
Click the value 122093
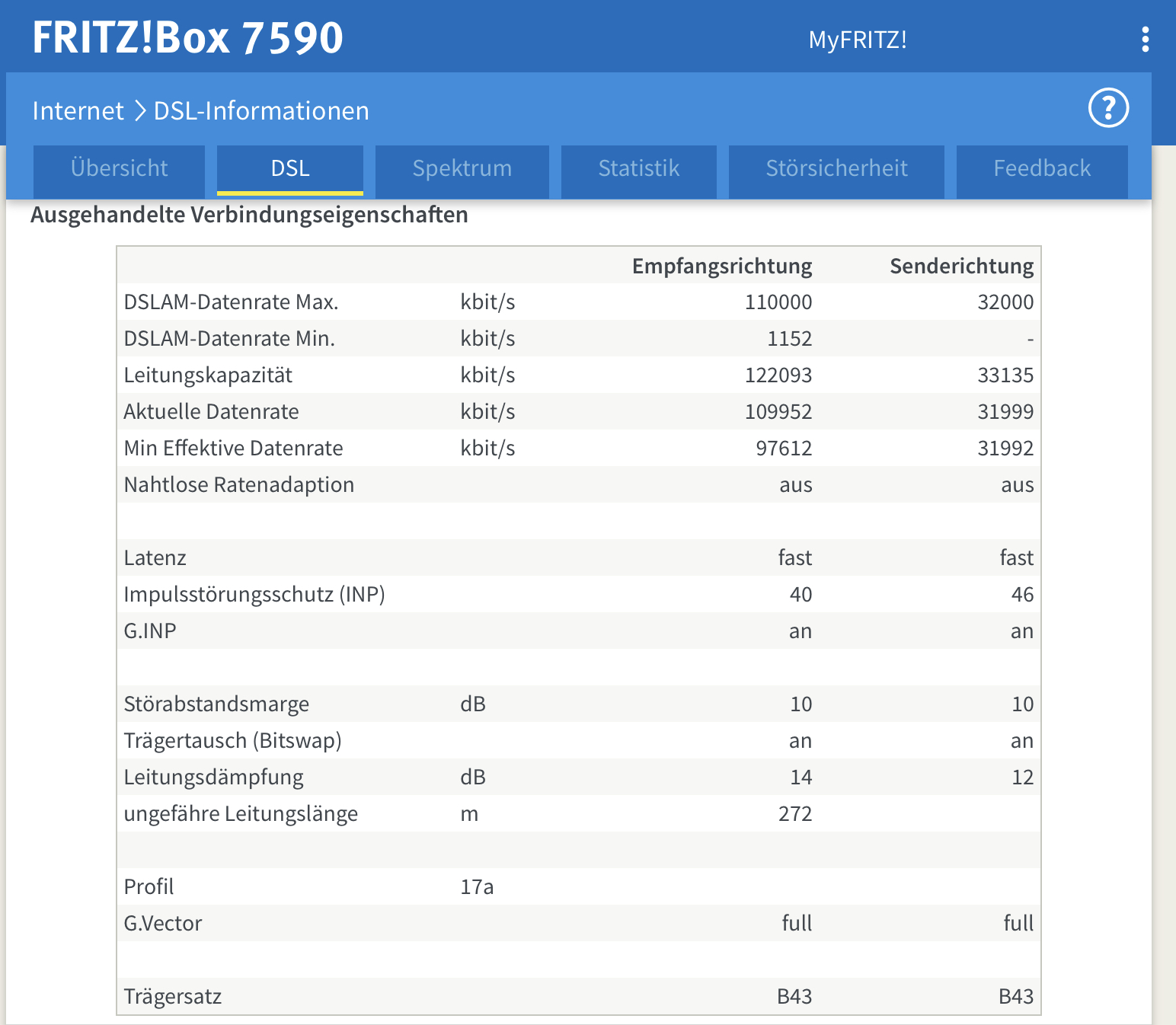coord(778,375)
